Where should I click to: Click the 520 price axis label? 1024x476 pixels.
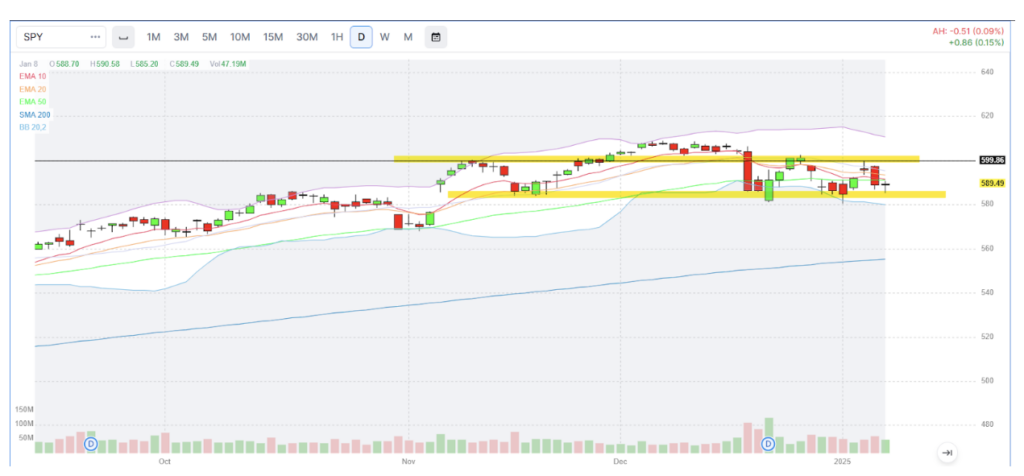point(987,337)
